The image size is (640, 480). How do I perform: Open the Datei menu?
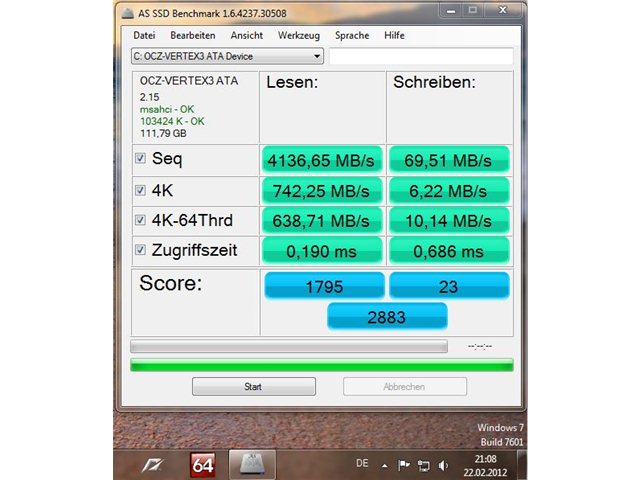144,35
